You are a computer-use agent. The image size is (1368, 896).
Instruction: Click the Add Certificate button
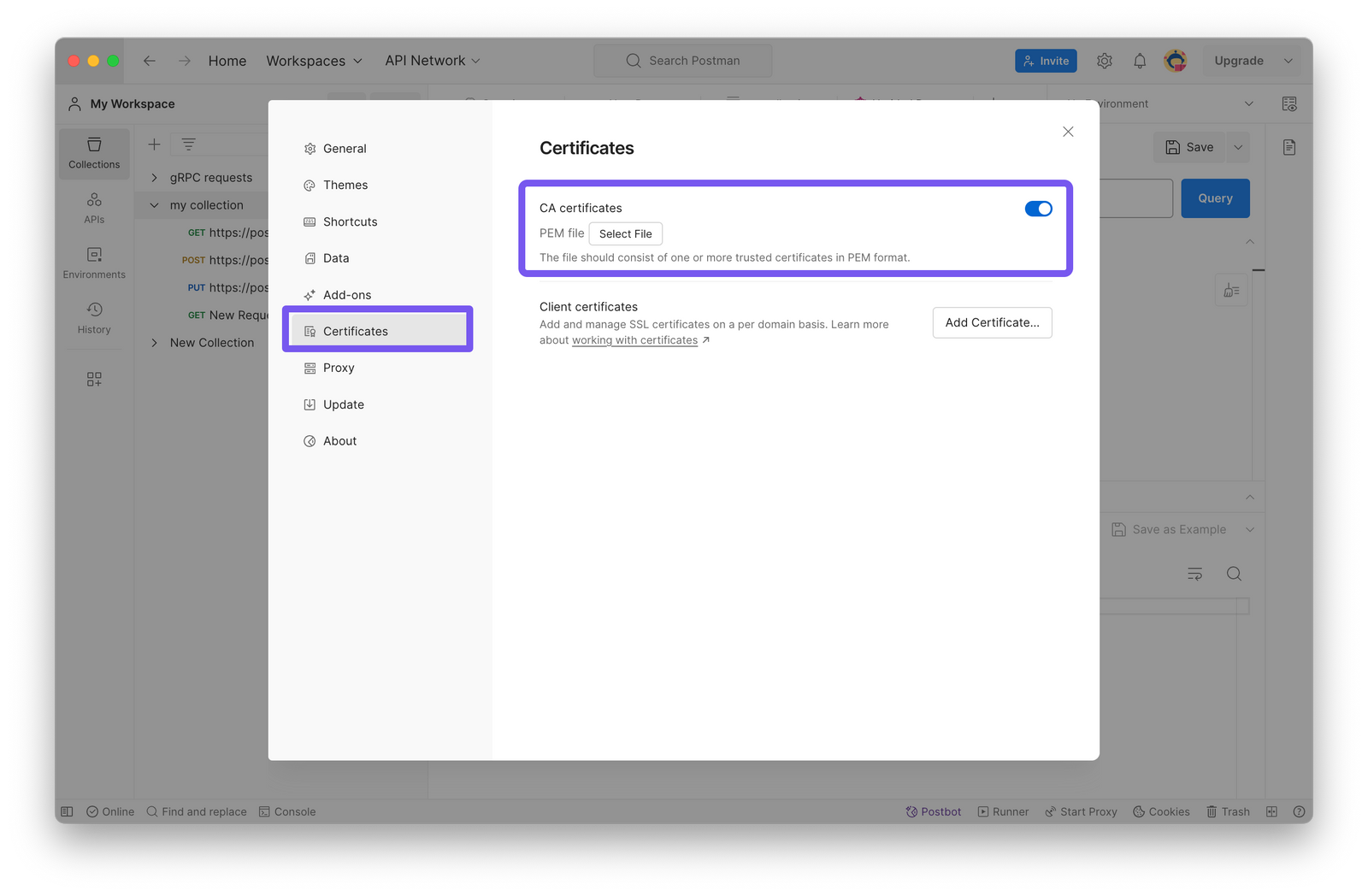[992, 322]
